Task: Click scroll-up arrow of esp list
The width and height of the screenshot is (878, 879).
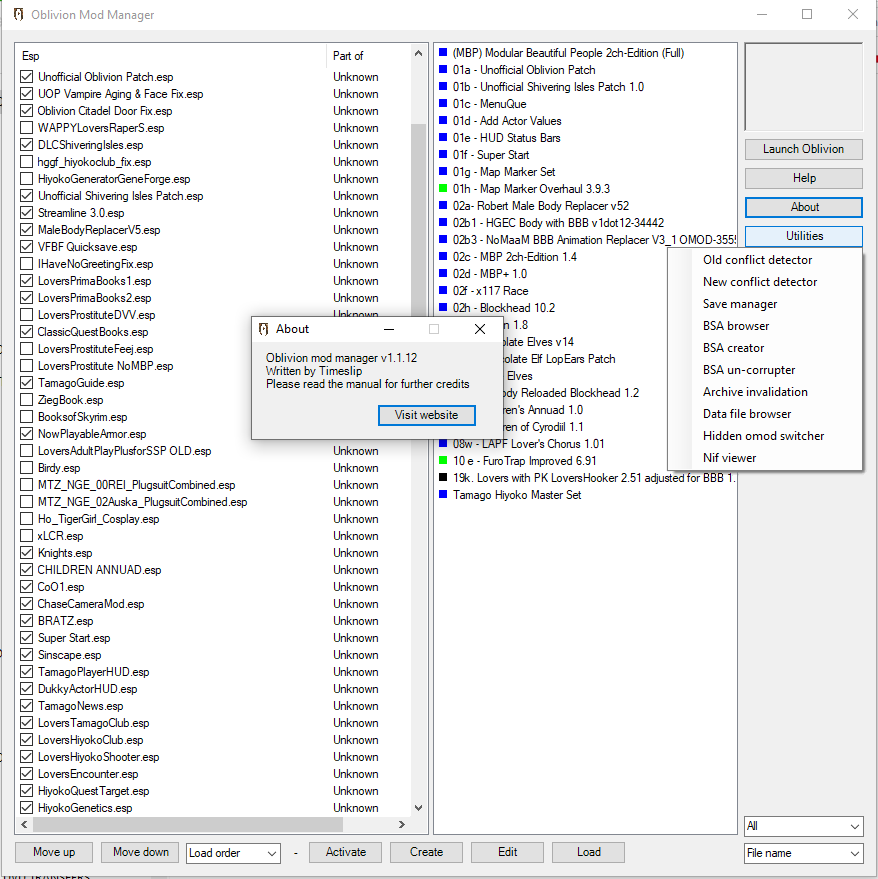Action: pos(418,53)
